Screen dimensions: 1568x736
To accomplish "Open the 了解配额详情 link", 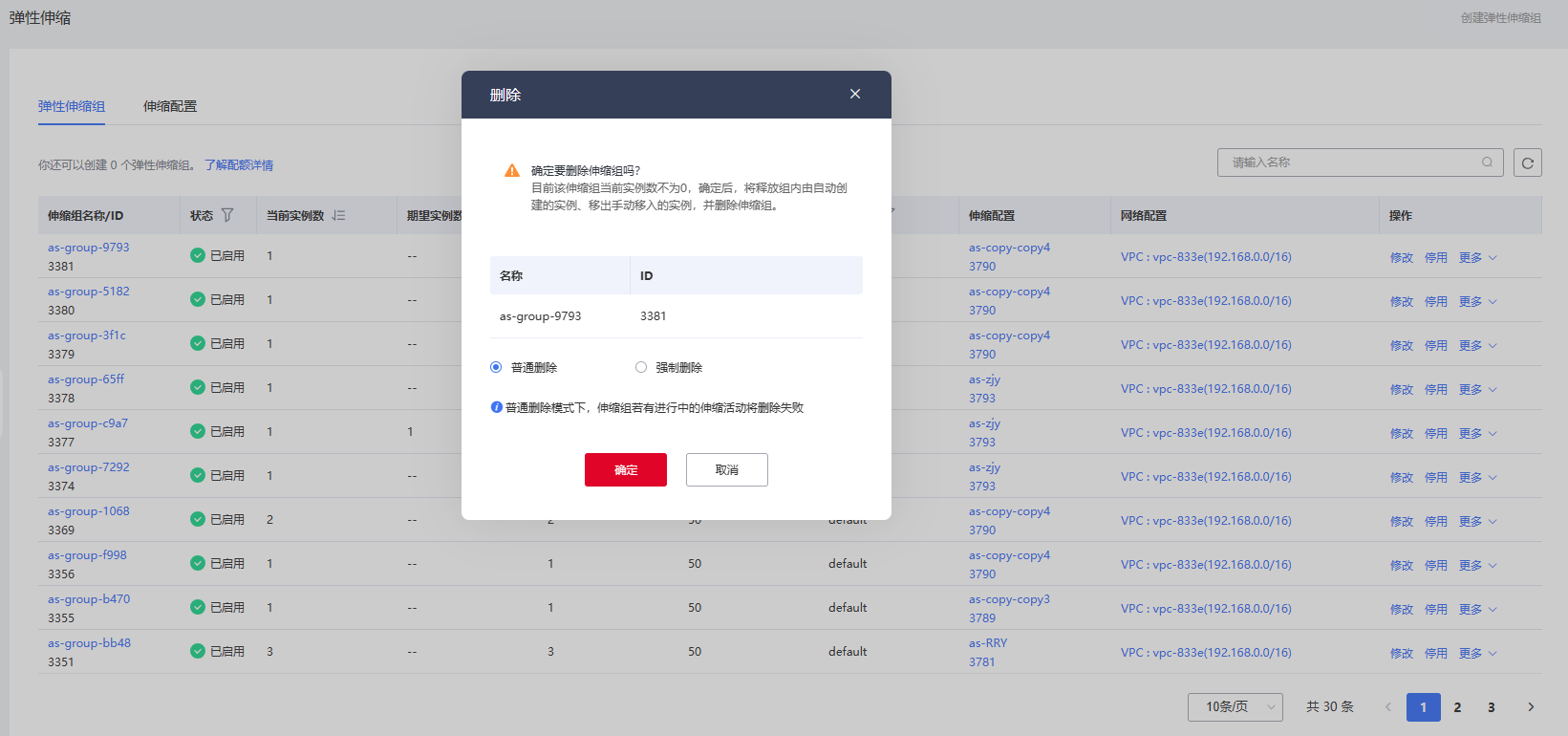I will (x=239, y=165).
